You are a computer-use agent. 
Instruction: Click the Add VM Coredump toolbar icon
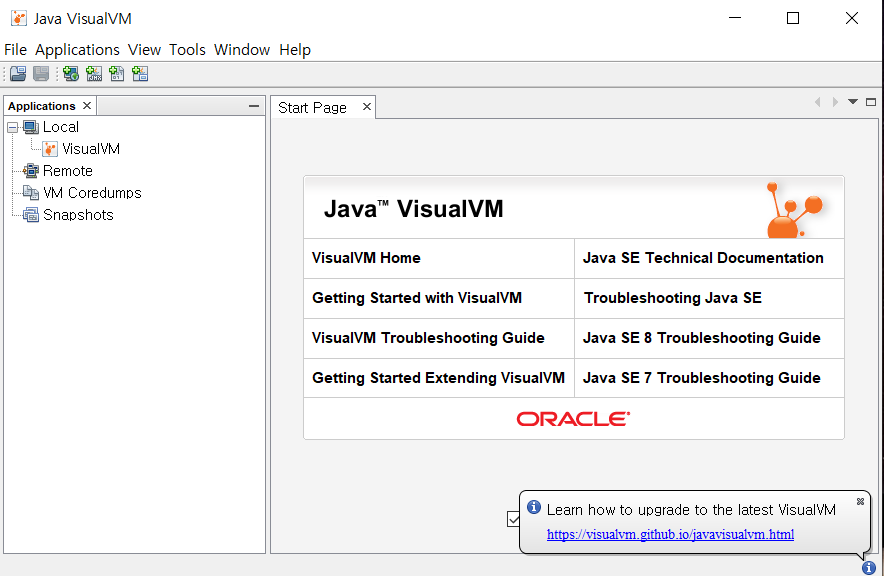[117, 74]
